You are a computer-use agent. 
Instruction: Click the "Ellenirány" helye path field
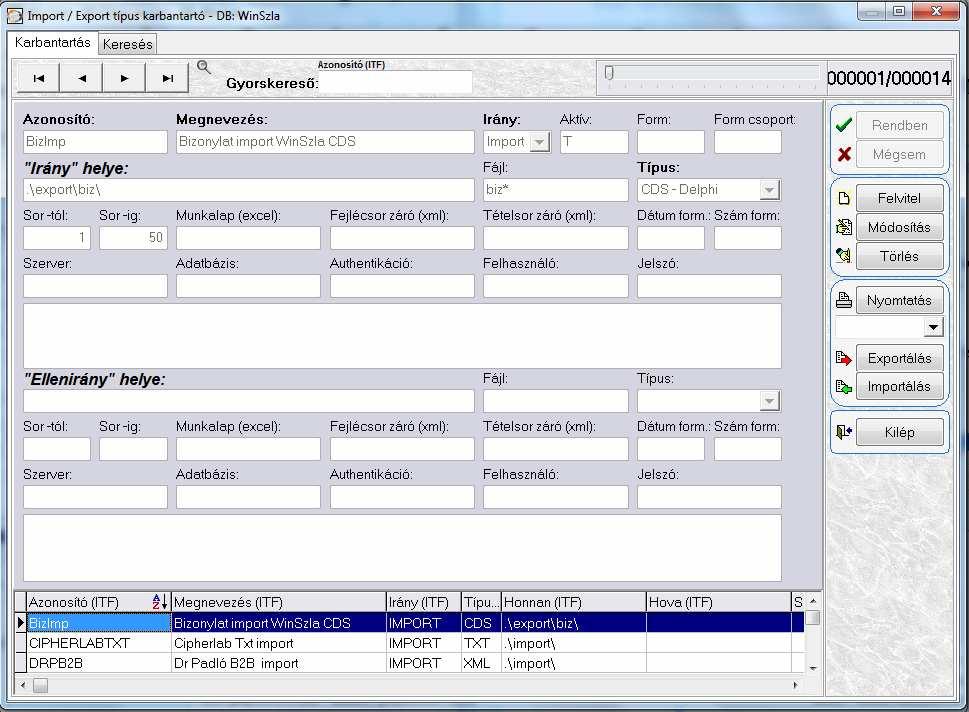pyautogui.click(x=248, y=401)
